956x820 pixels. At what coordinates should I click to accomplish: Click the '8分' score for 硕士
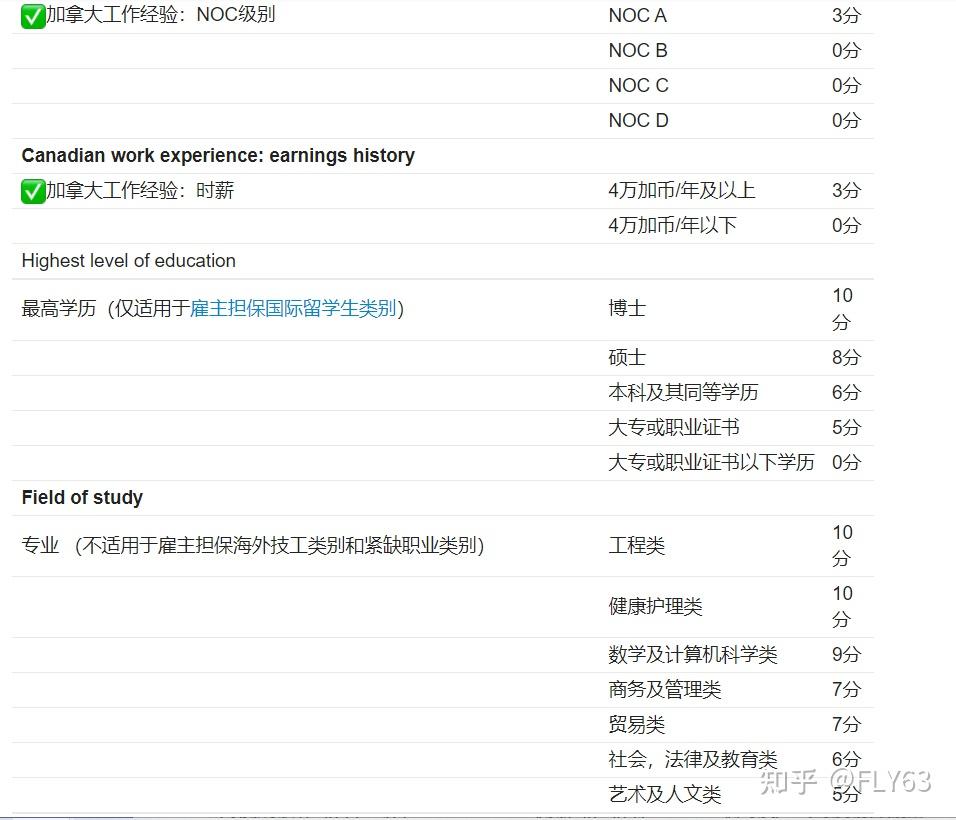[846, 357]
